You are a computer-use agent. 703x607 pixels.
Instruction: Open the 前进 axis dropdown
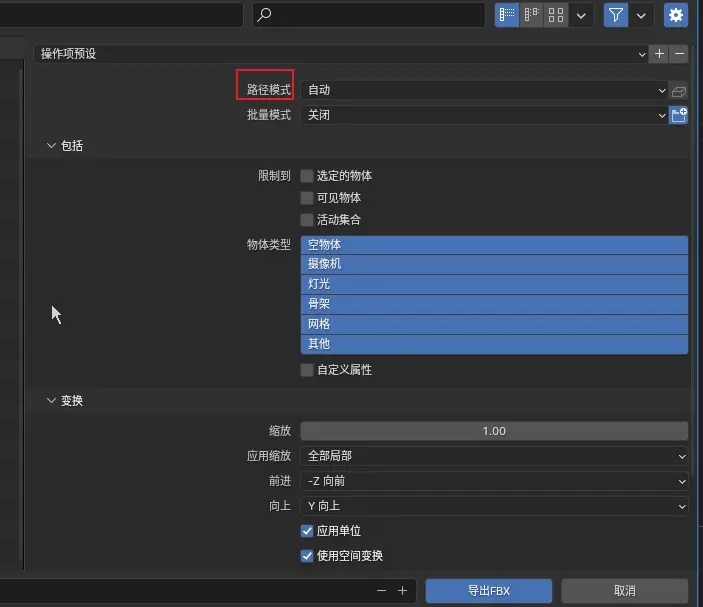click(494, 481)
